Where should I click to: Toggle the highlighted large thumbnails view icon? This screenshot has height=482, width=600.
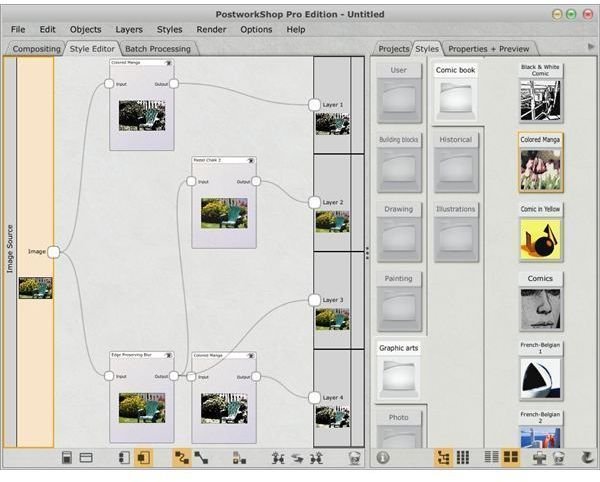[510, 457]
